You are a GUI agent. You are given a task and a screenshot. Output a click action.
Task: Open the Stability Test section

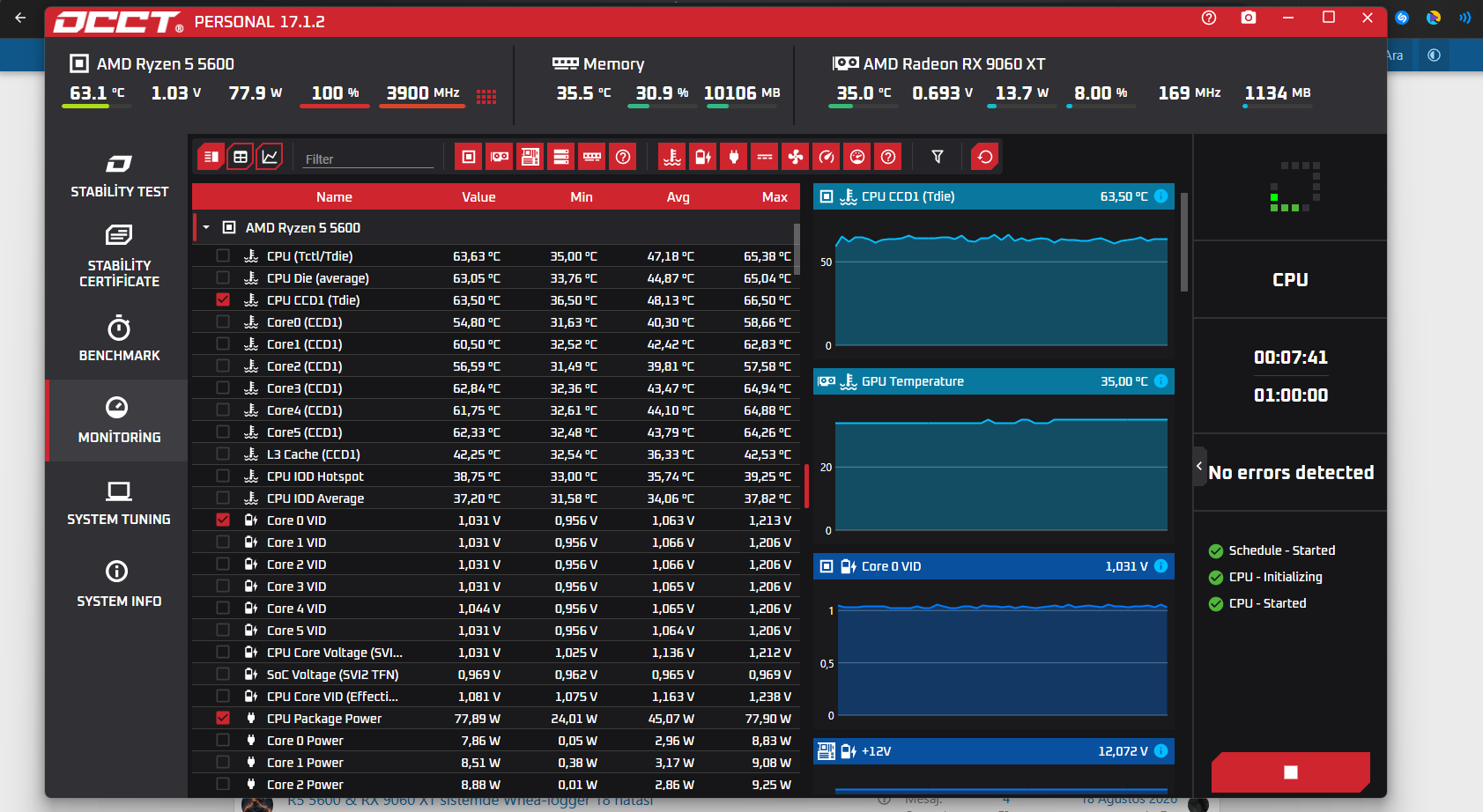point(119,176)
